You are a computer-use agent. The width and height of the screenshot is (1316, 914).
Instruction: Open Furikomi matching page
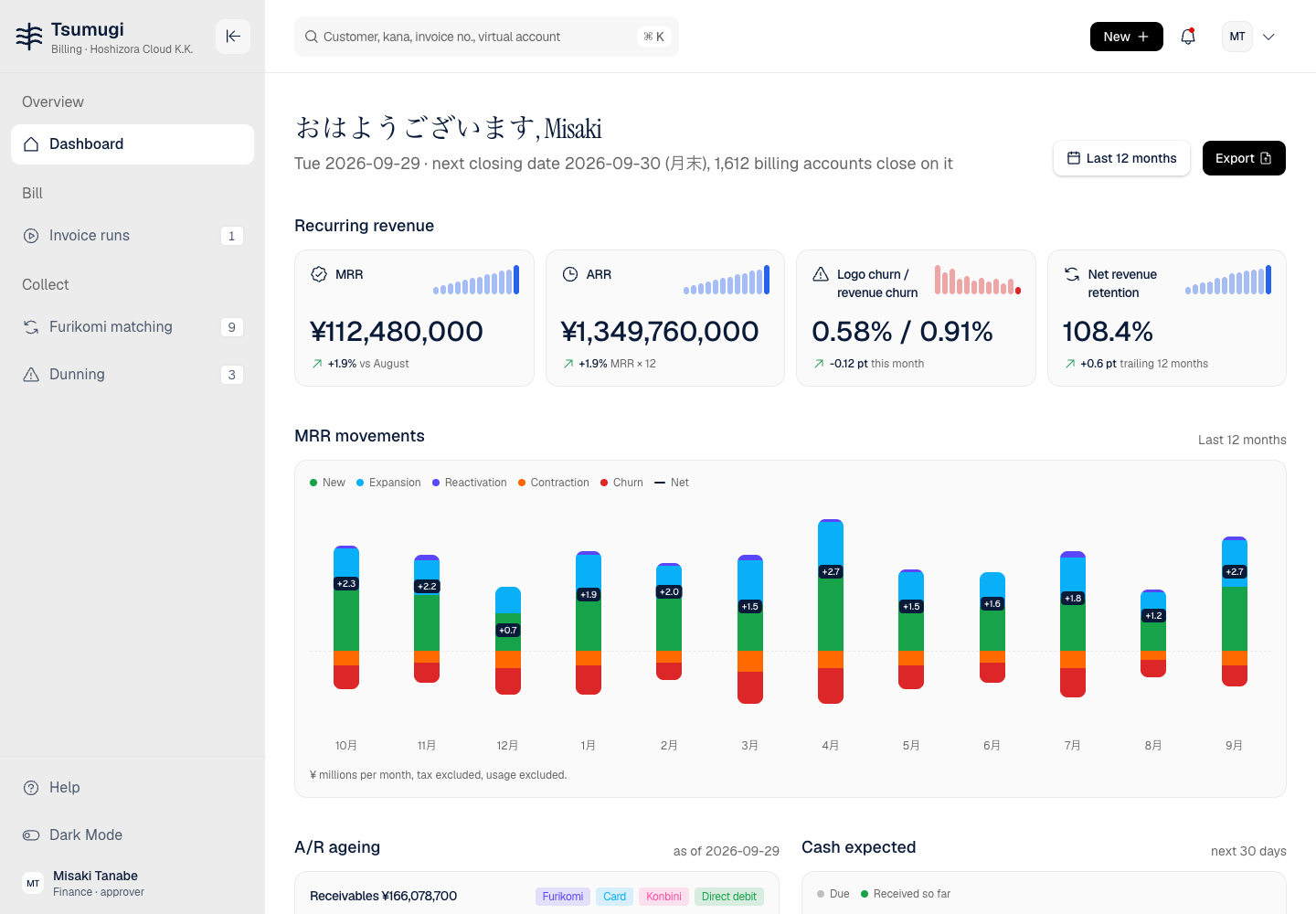coord(133,327)
